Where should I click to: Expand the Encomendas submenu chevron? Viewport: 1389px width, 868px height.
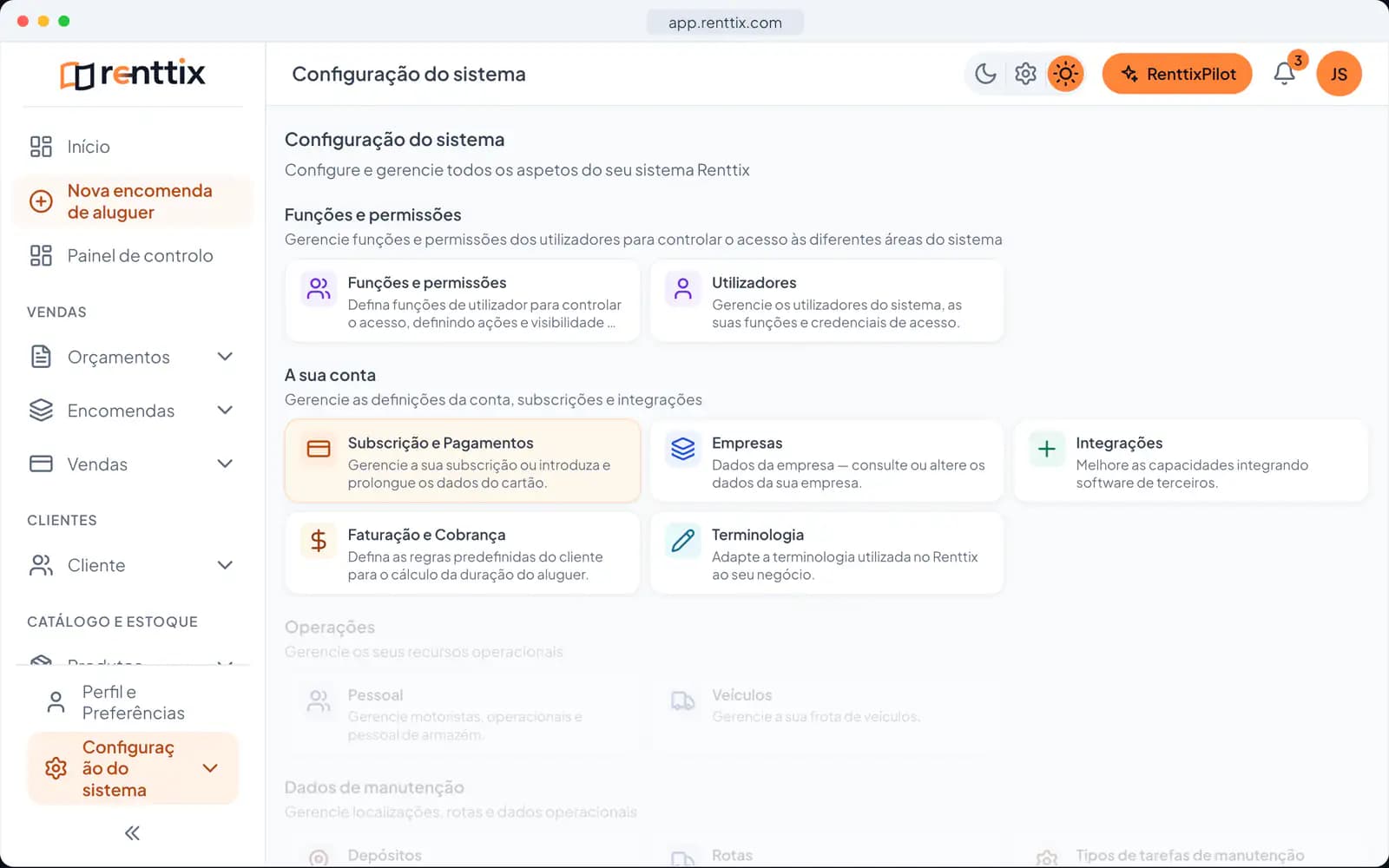[x=225, y=411]
